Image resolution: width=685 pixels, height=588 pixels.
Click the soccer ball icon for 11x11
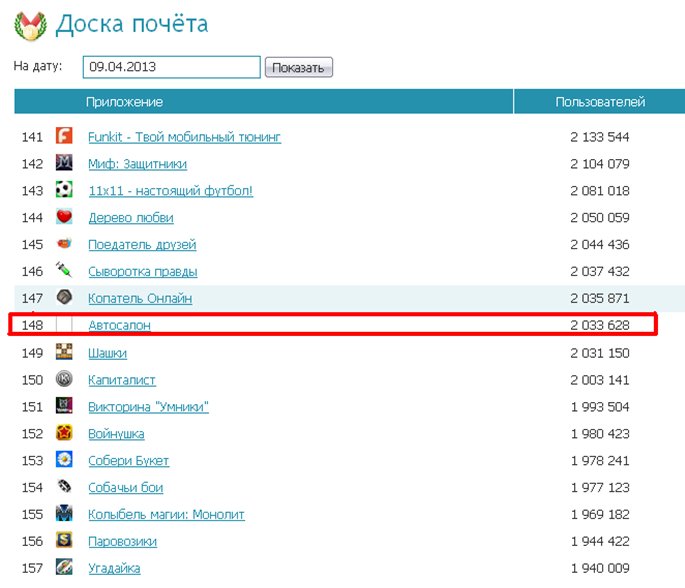64,190
